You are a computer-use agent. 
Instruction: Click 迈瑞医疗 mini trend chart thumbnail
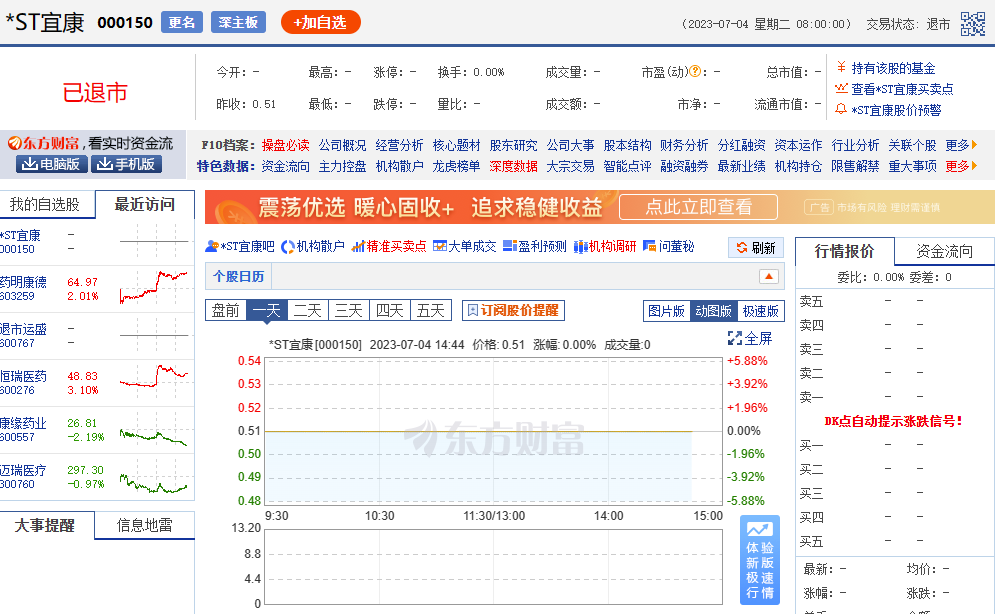(154, 476)
